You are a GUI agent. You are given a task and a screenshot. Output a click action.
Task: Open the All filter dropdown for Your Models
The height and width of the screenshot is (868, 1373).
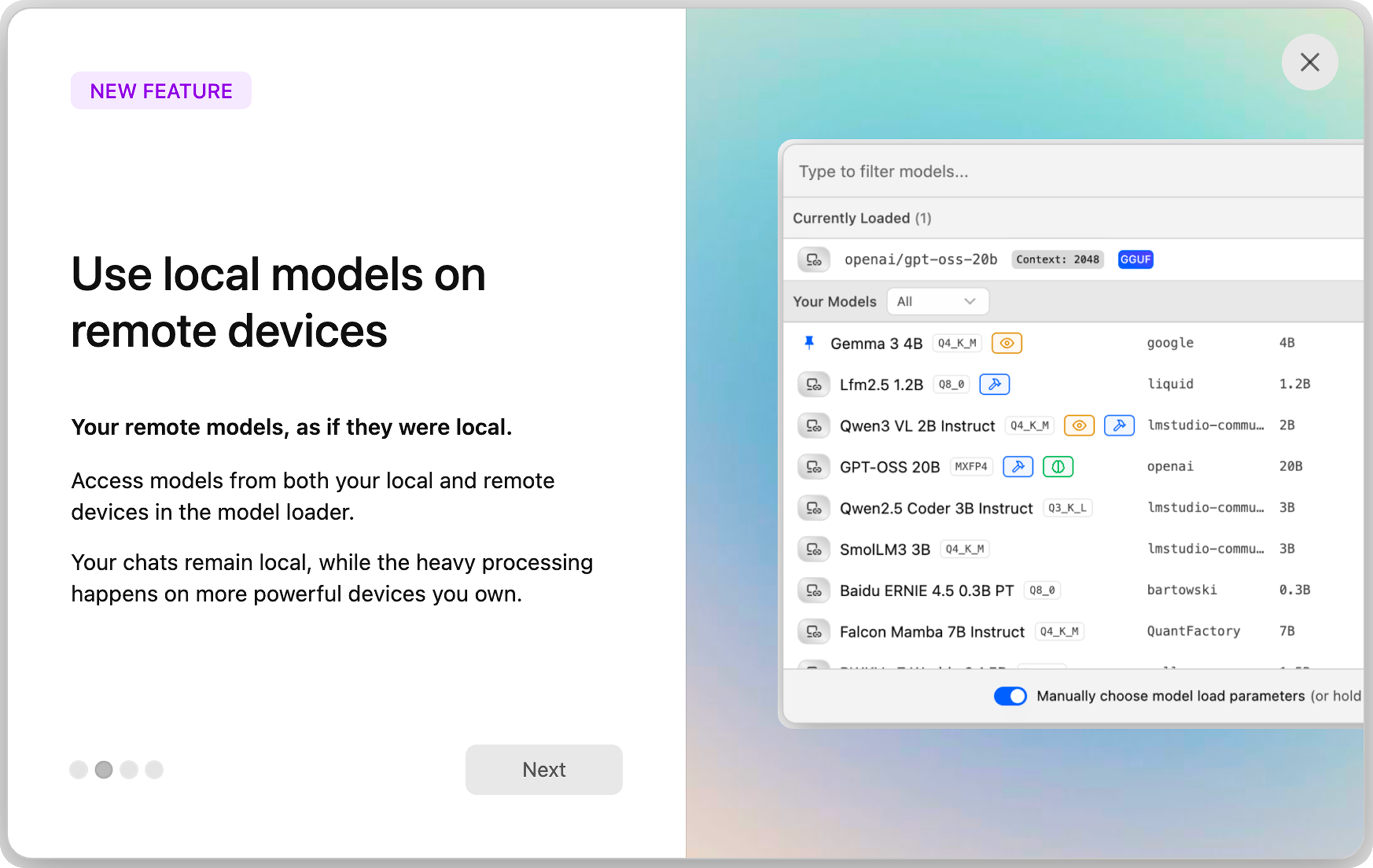tap(937, 302)
